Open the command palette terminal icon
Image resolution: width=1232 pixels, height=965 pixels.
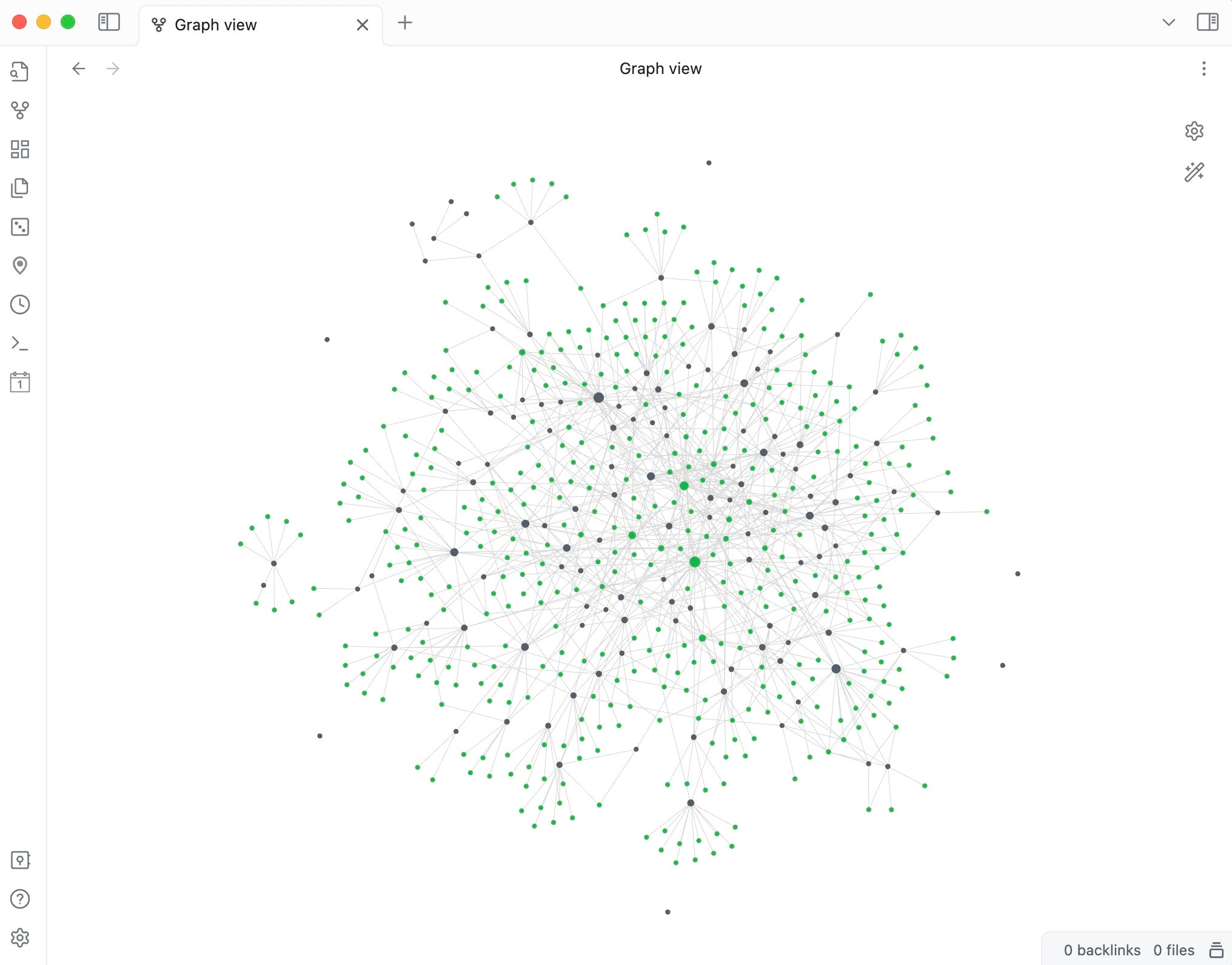pyautogui.click(x=20, y=343)
